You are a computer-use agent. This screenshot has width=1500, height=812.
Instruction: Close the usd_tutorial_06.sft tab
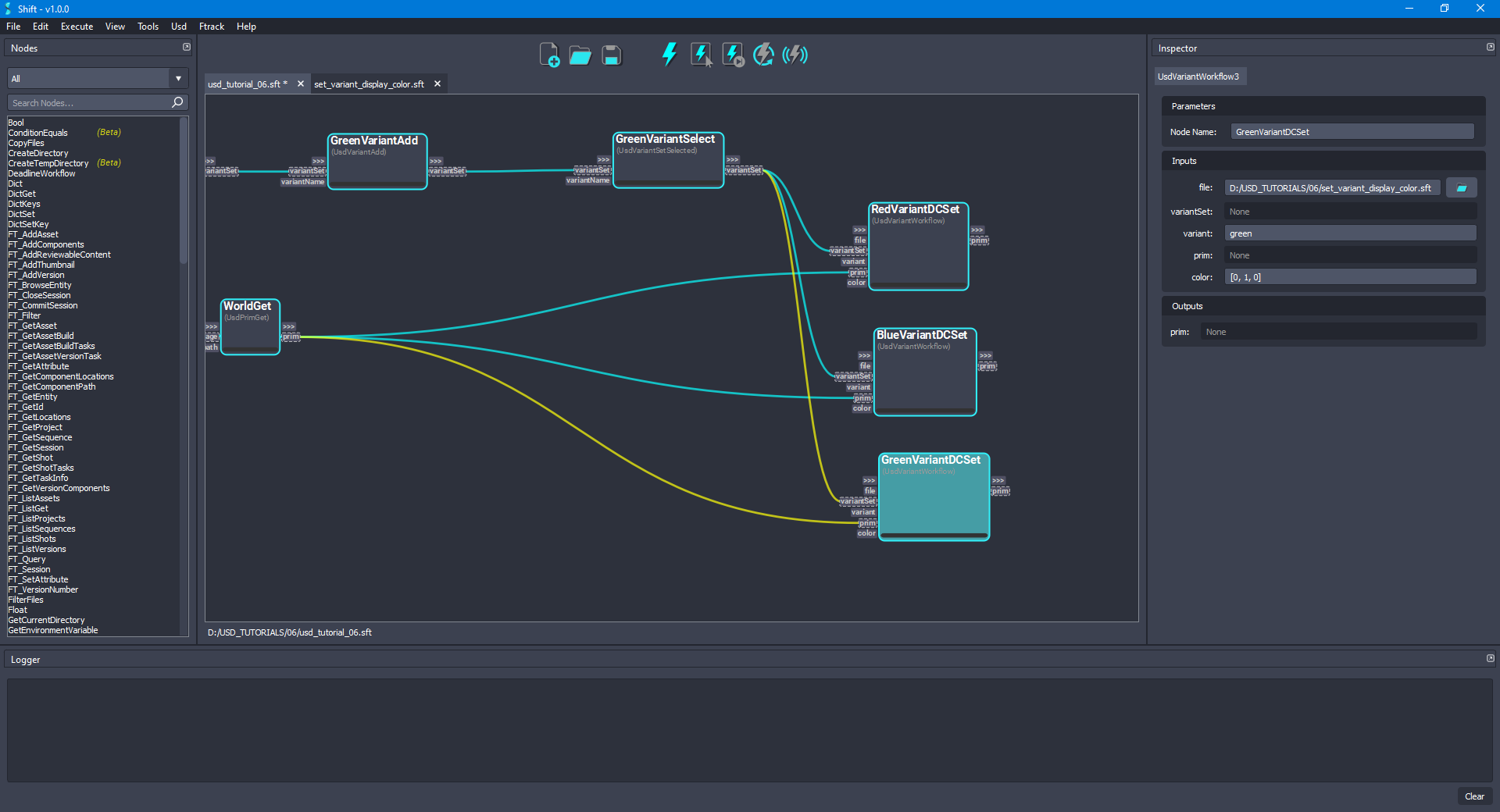[301, 84]
